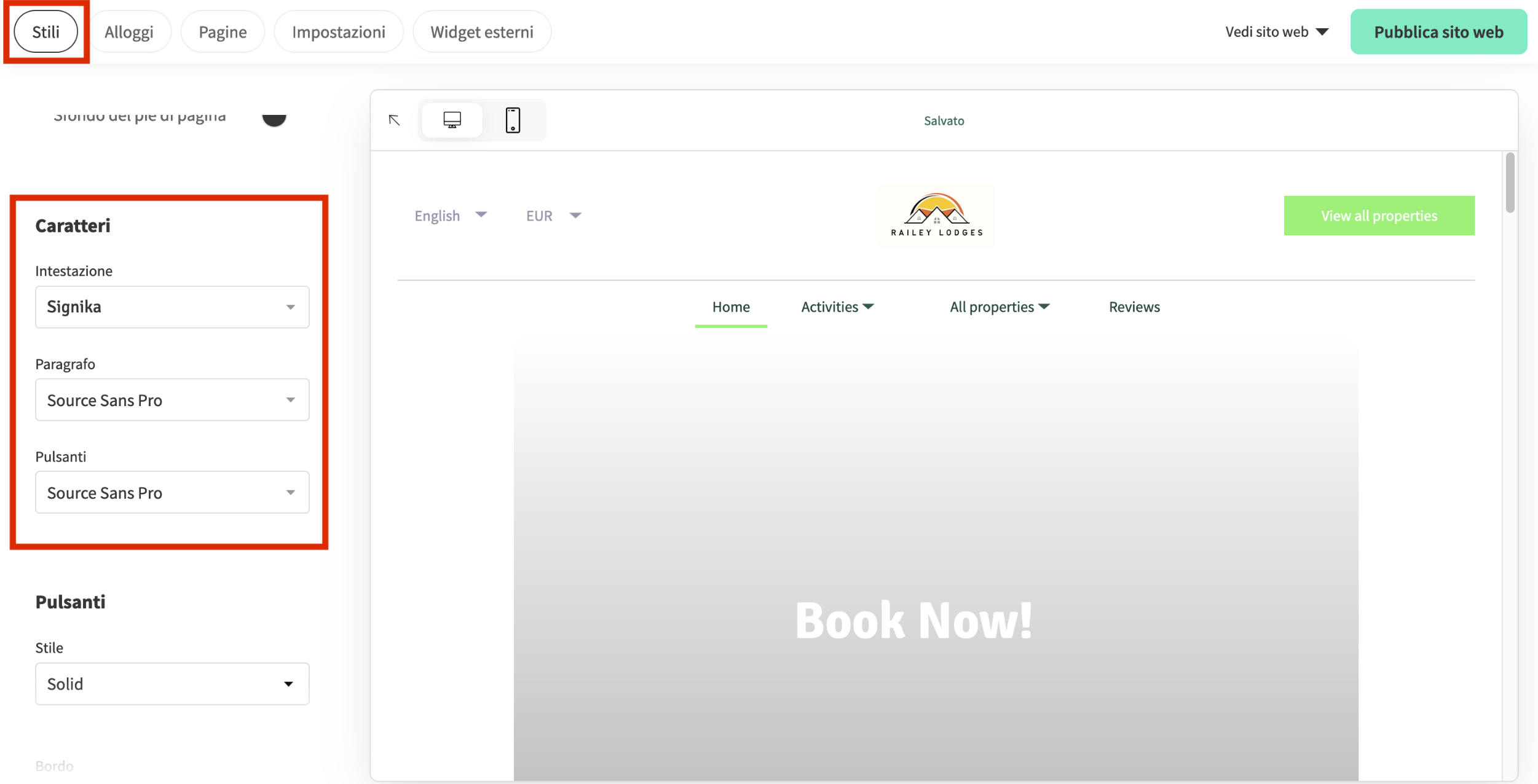Switch to the Alloggi tab

(130, 31)
